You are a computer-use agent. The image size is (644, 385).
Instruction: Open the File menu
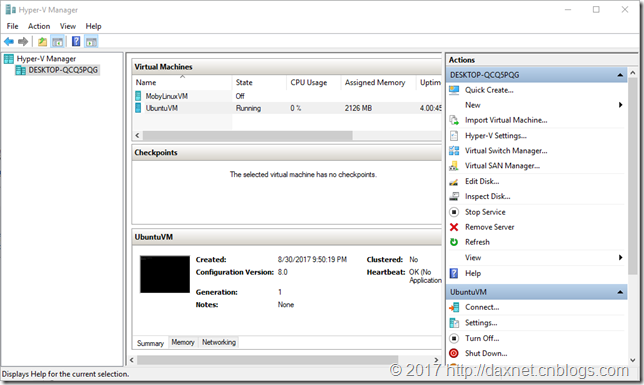pyautogui.click(x=12, y=26)
